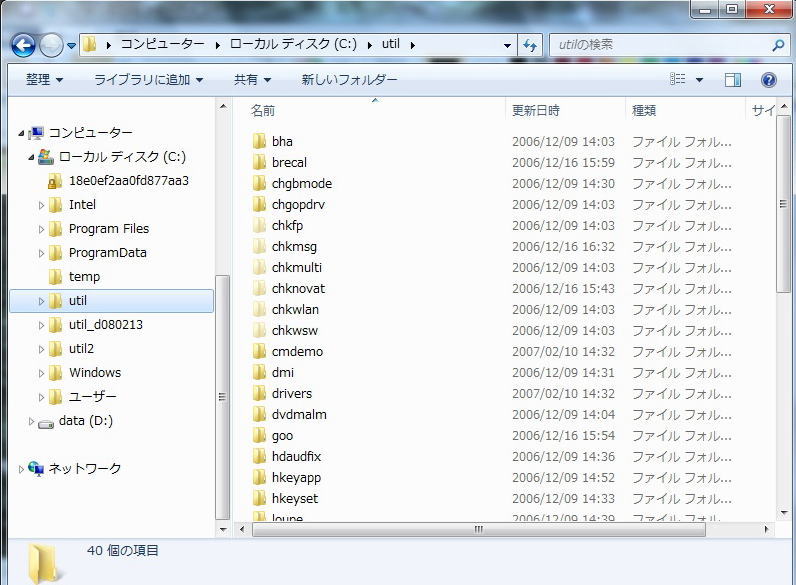The width and height of the screenshot is (796, 585).
Task: Select the chgopdrv folder icon
Action: tap(259, 204)
